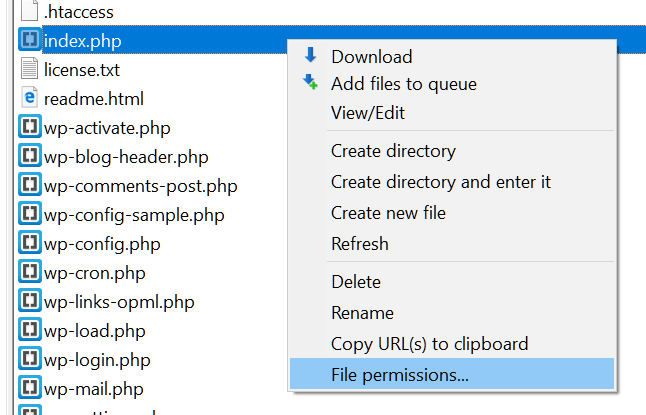Screen dimensions: 646x415
Task: Select the wp-cron.php file name
Action: 95,273
